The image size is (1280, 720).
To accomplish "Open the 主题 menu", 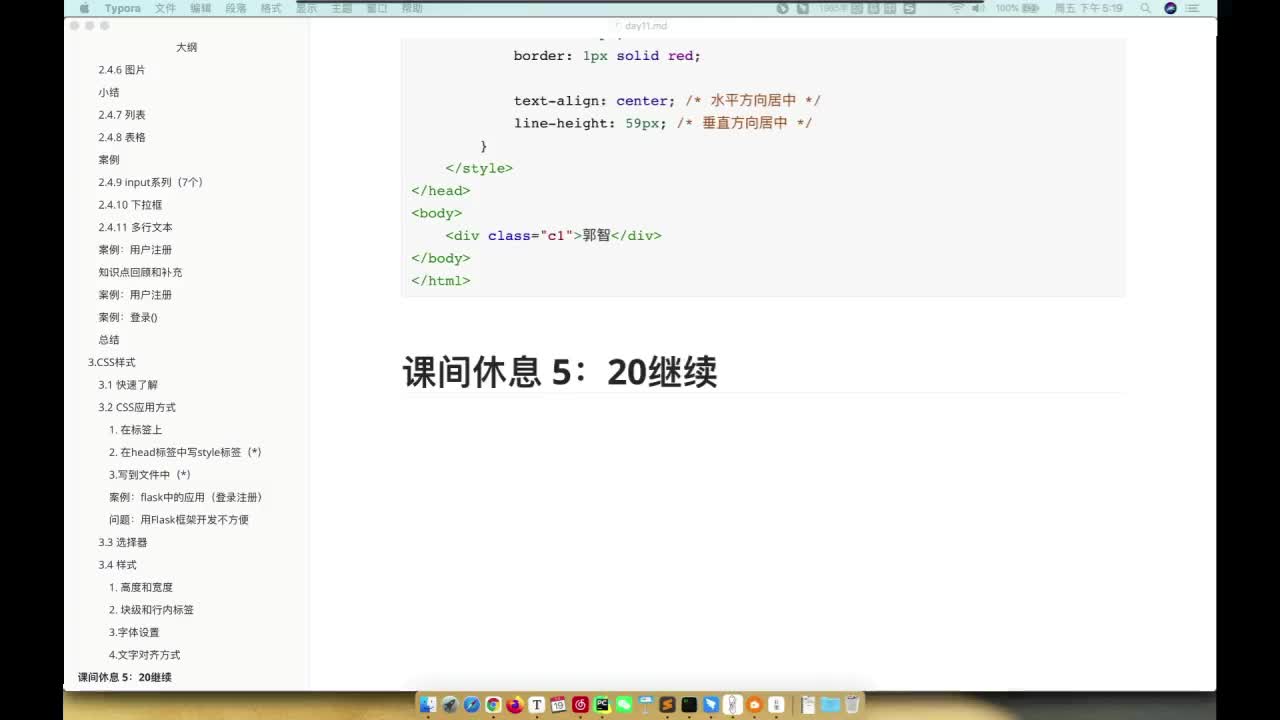I will 341,8.
